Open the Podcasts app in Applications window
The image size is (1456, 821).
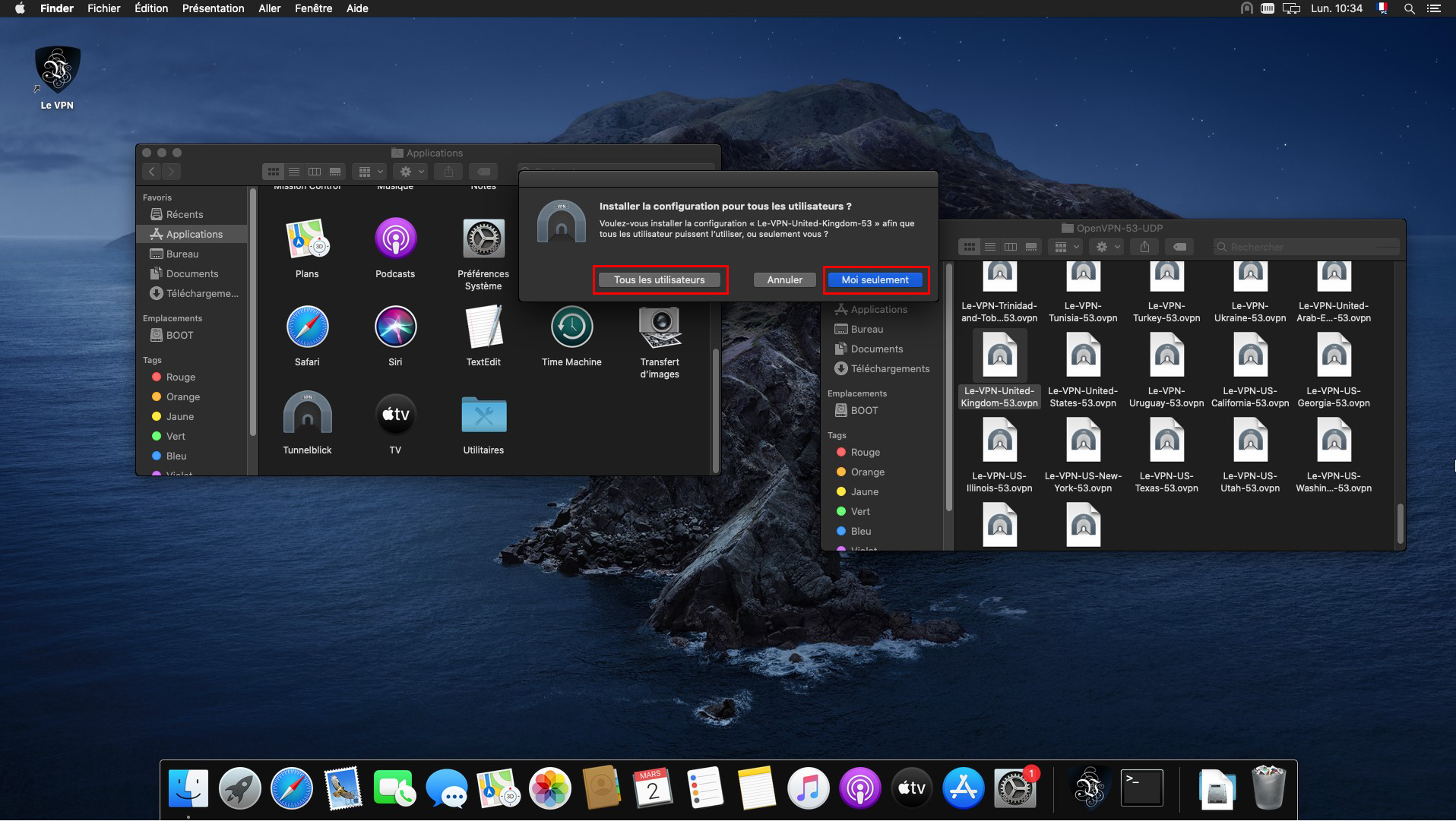[x=395, y=247]
